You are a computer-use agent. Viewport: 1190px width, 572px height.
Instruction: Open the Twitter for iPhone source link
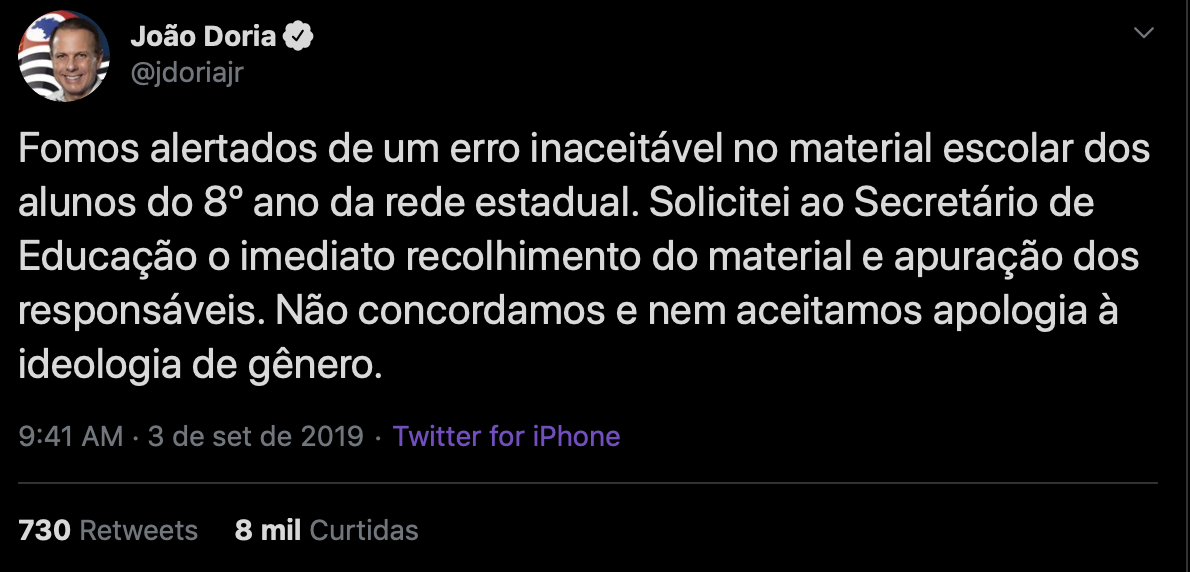click(x=506, y=437)
